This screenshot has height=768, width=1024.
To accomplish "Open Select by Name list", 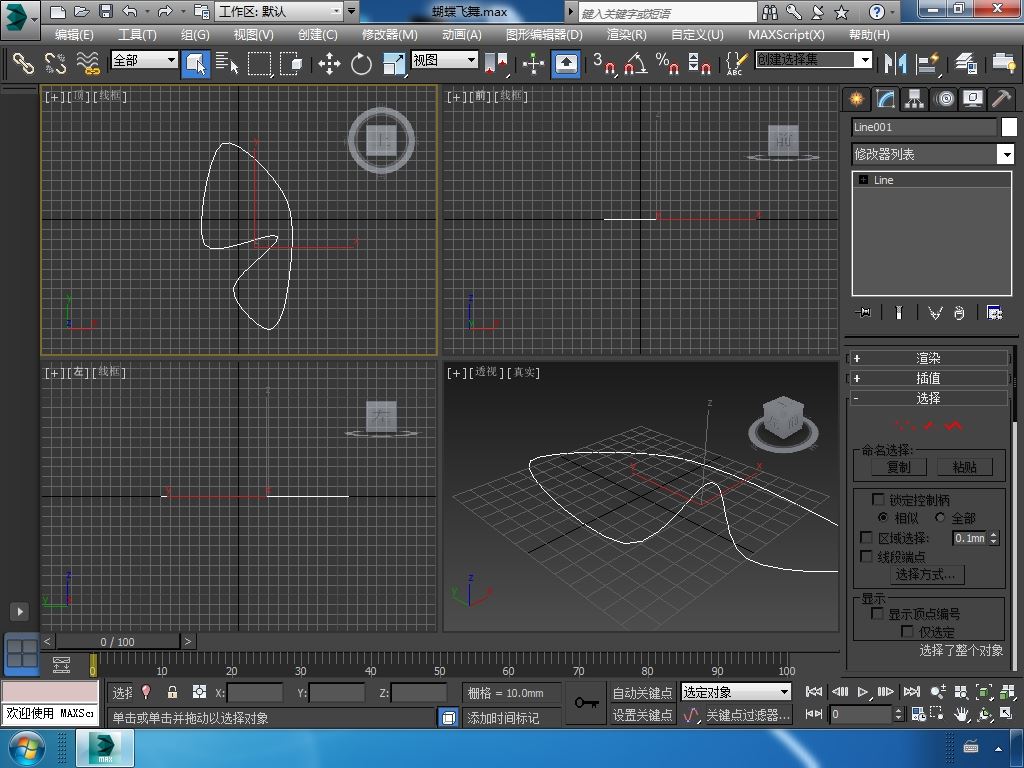I will [x=227, y=63].
